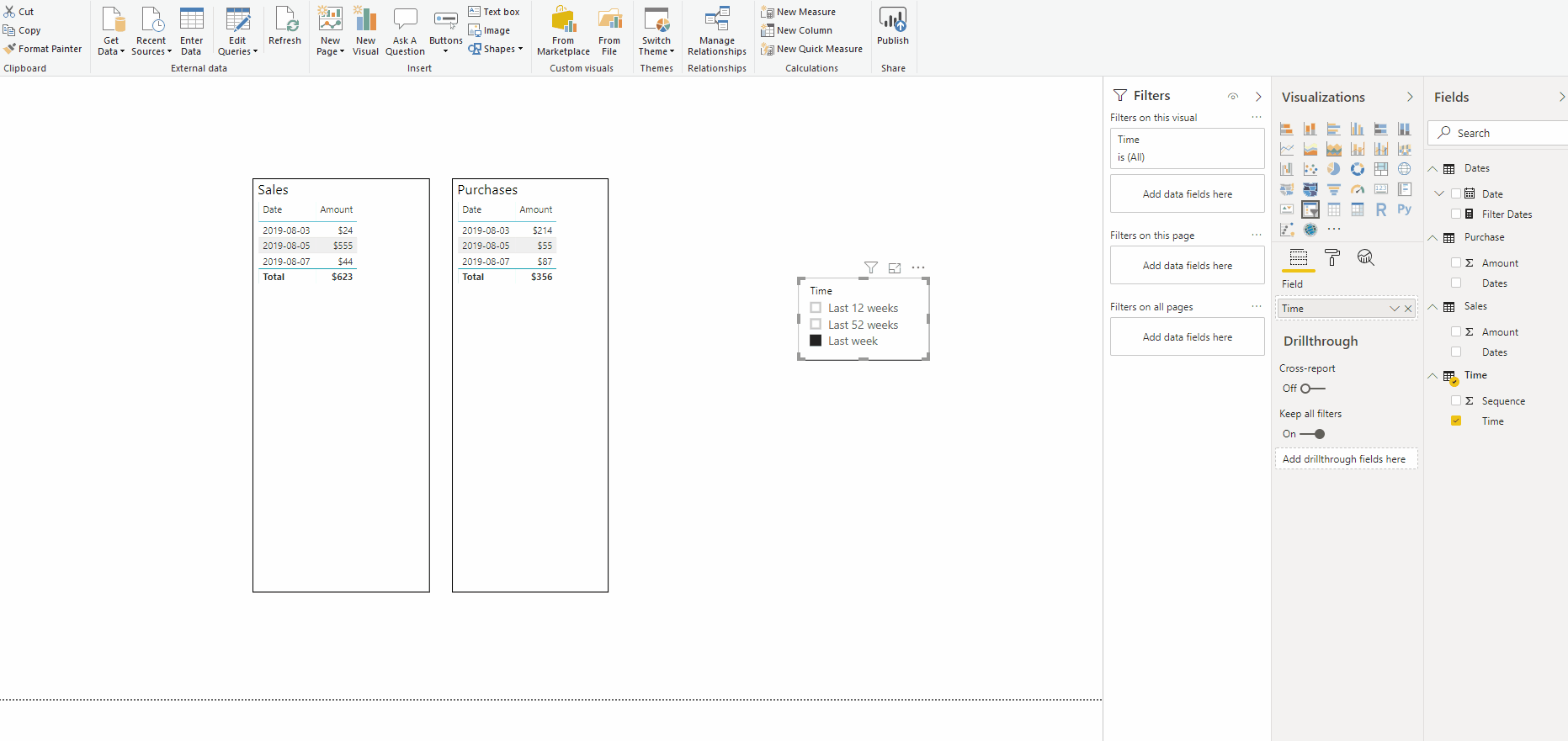Screen dimensions: 1568x741
Task: Click the filter icon above the Time slicer
Action: (x=871, y=268)
